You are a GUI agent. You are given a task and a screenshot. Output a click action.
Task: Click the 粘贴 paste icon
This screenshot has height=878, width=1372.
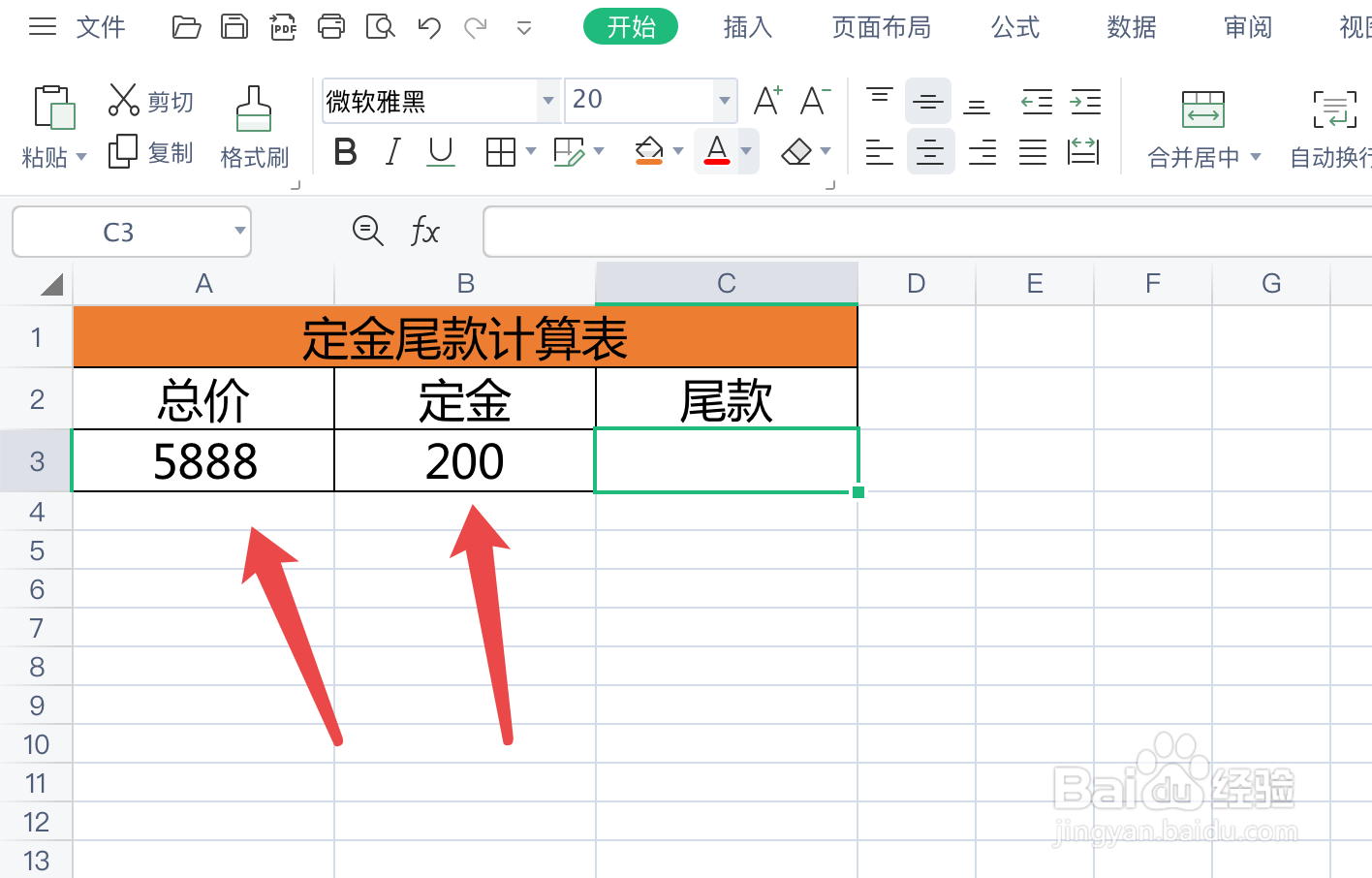click(54, 107)
